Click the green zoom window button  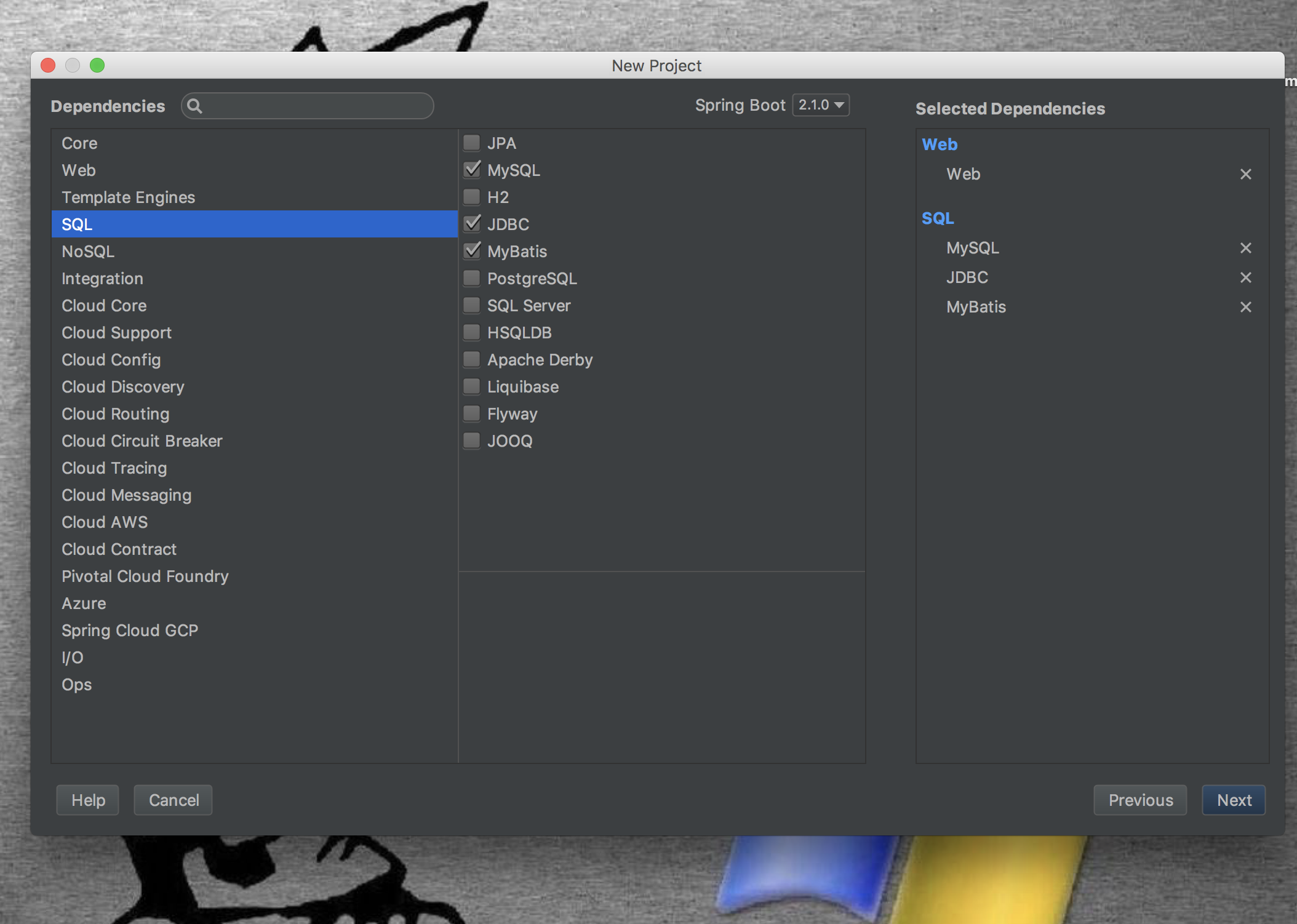click(97, 65)
